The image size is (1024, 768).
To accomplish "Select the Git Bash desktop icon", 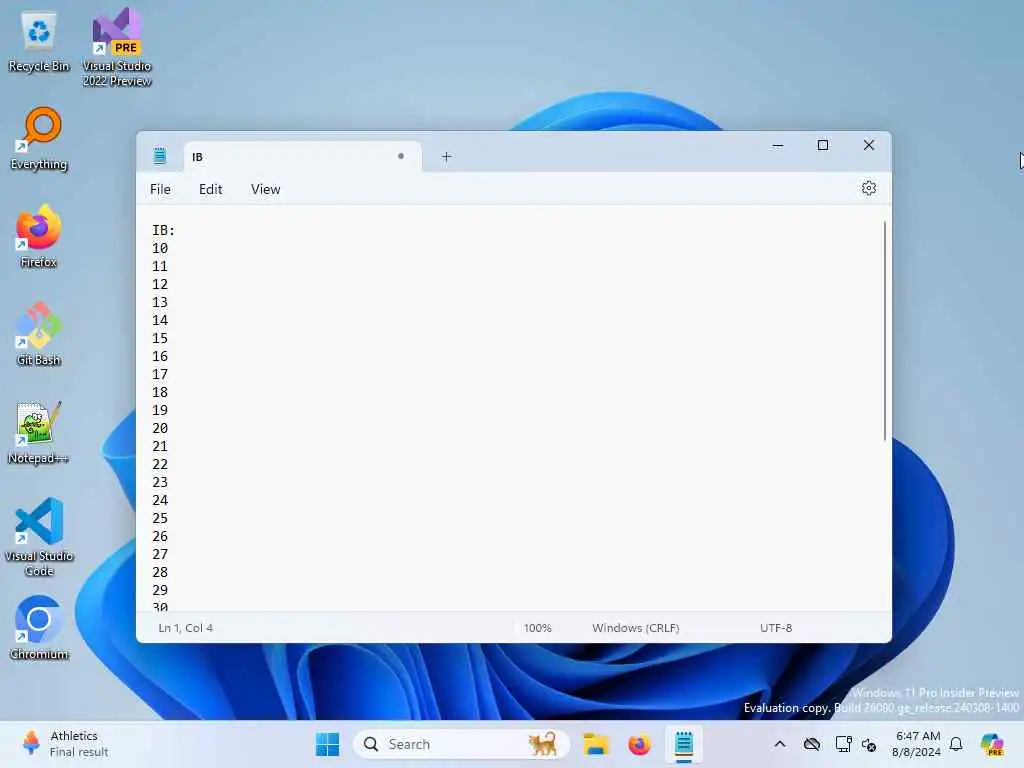I will point(39,334).
